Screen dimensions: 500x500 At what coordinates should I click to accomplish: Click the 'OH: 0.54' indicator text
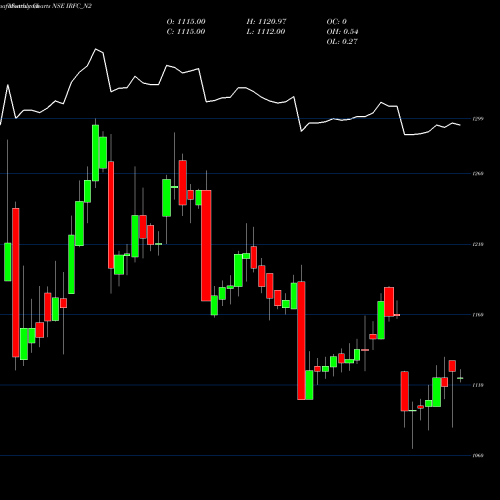tap(342, 32)
